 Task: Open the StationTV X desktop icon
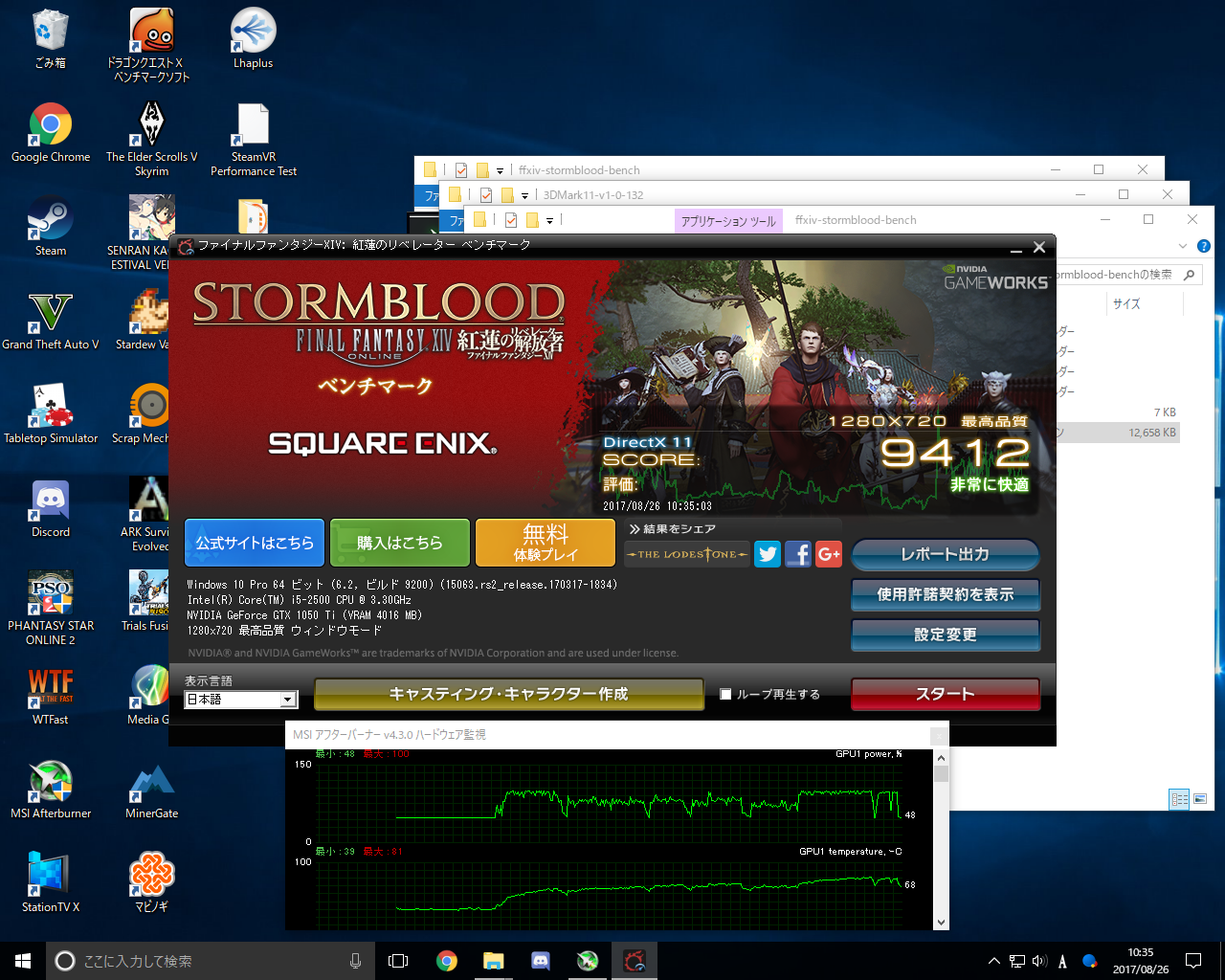[50, 882]
